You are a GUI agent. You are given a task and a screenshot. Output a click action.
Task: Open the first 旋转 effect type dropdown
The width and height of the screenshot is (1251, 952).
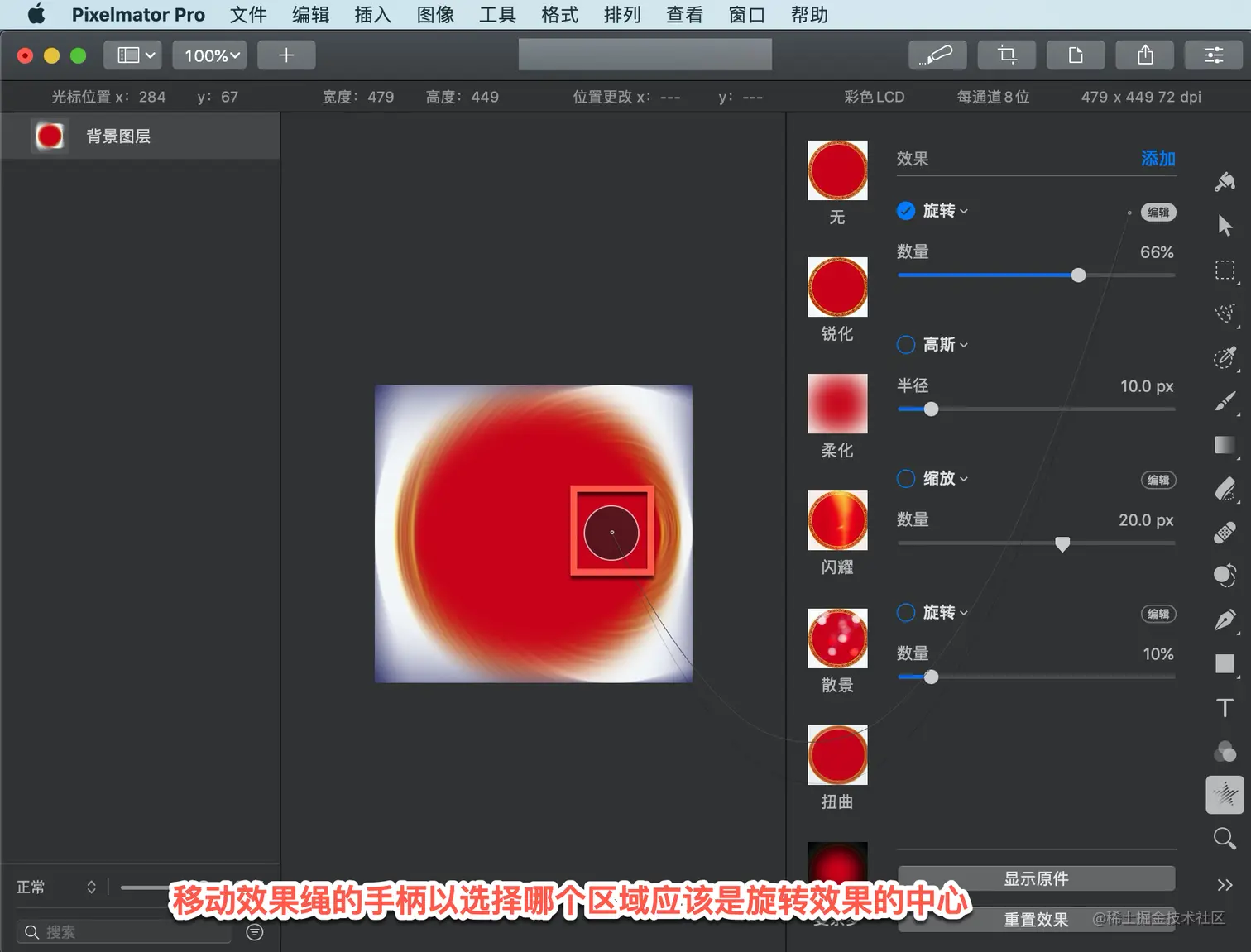click(946, 211)
